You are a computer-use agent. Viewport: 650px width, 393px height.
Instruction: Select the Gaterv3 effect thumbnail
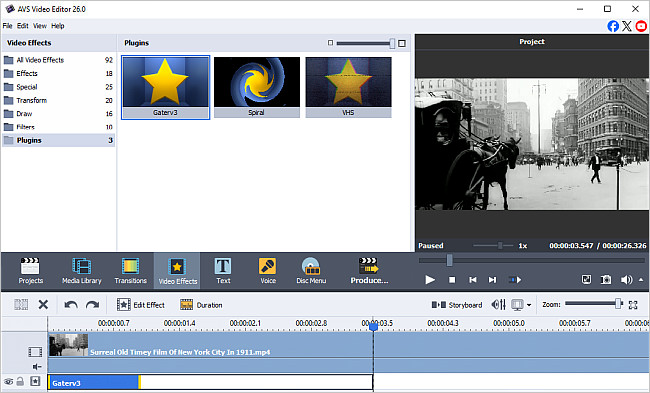point(165,87)
